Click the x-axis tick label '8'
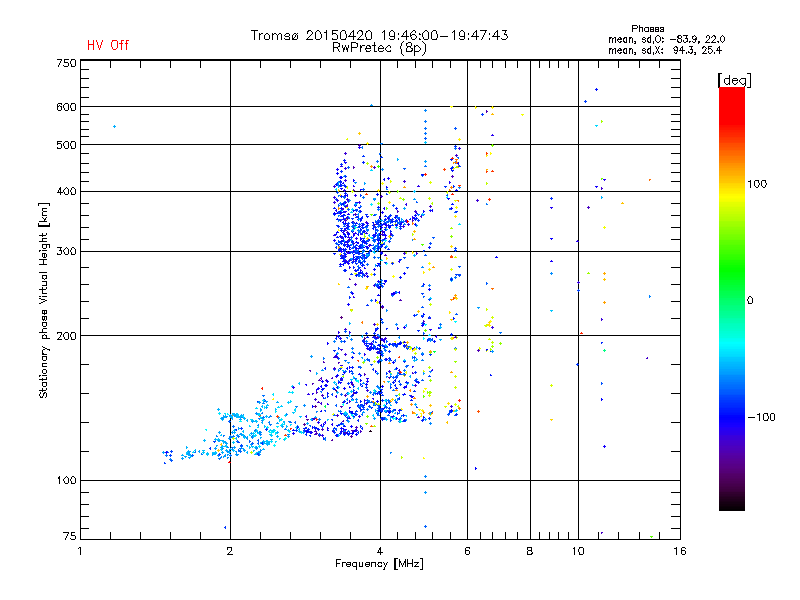The width and height of the screenshot is (800, 600). click(530, 551)
